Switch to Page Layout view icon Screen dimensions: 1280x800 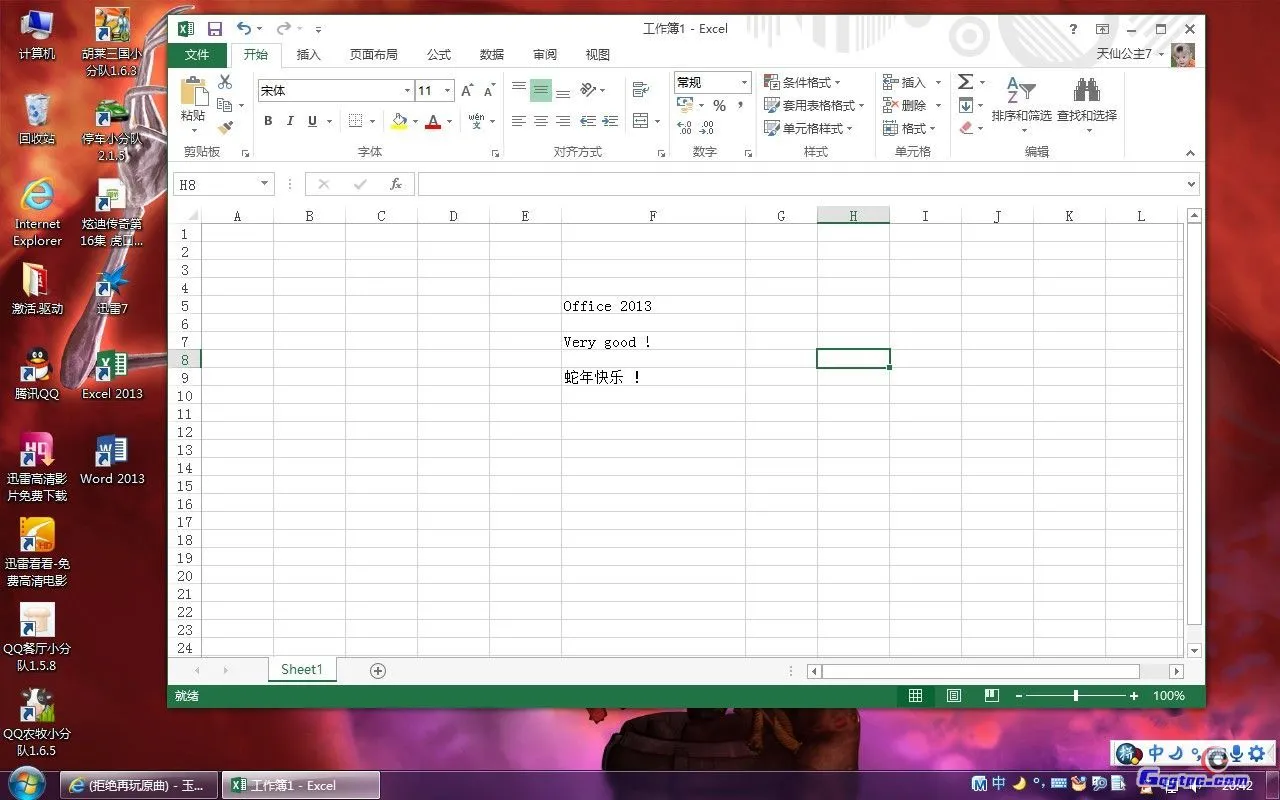tap(953, 695)
